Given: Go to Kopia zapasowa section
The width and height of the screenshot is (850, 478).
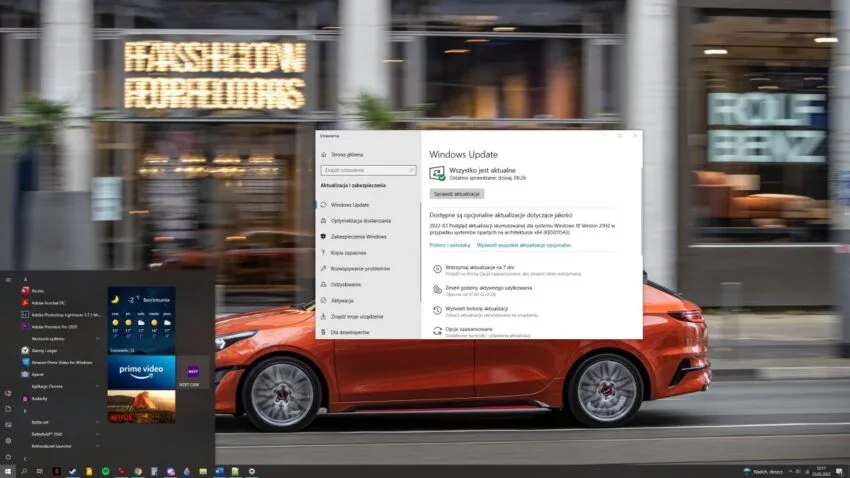Looking at the screenshot, I should (348, 253).
